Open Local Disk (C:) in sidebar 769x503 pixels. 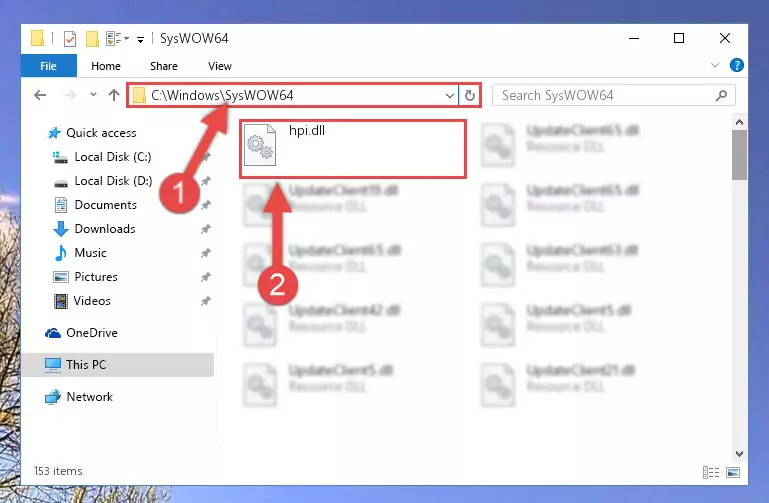113,157
